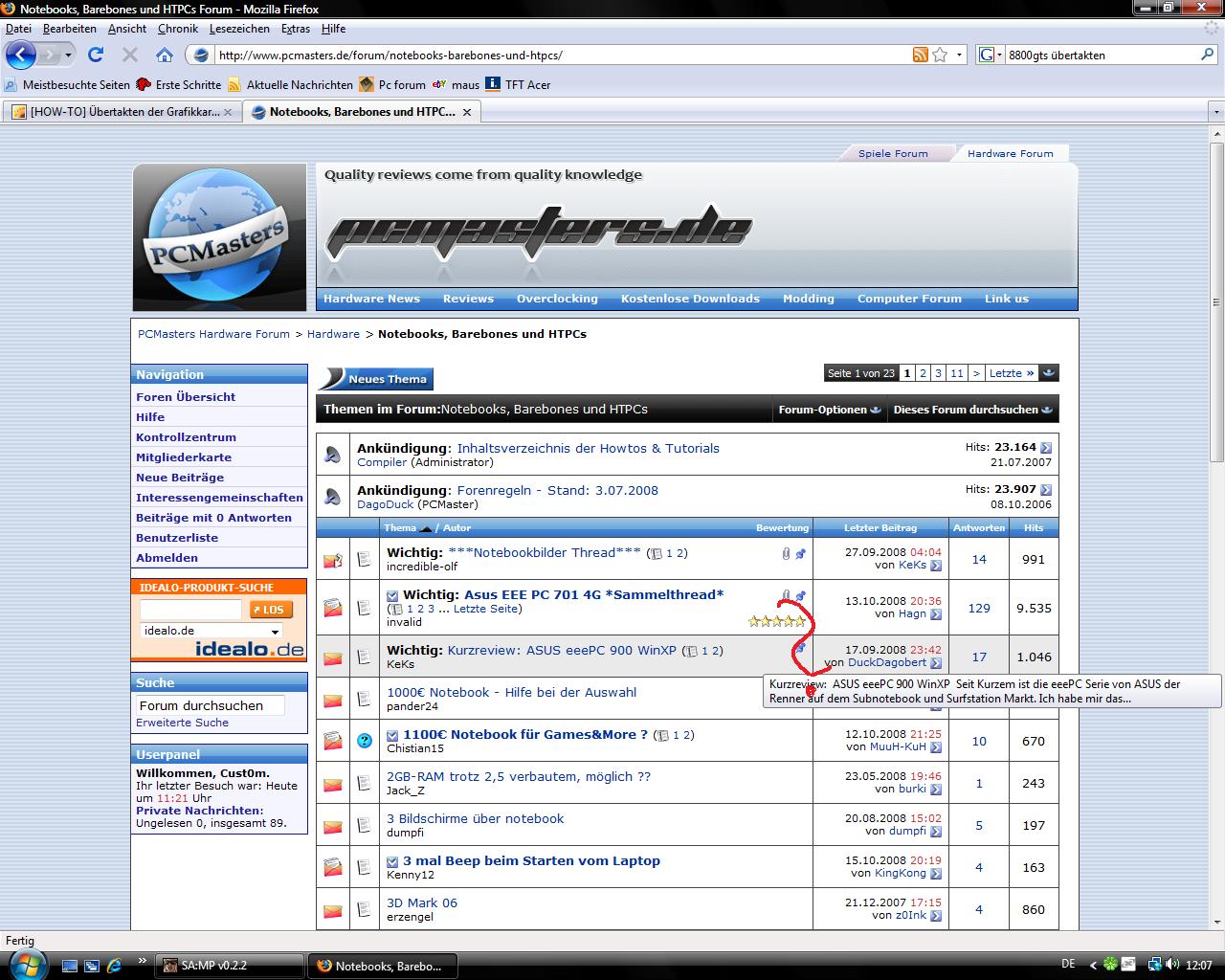Reload the page with the refresh icon
This screenshot has width=1225, height=980.
pos(96,55)
